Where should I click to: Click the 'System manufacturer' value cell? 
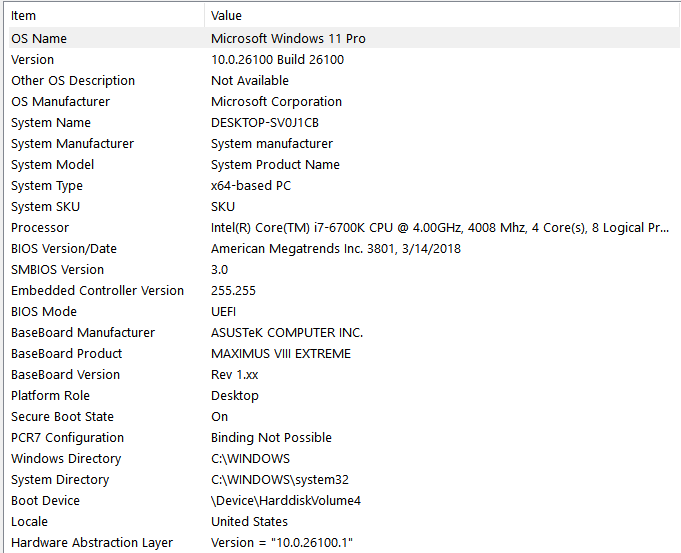[x=272, y=143]
